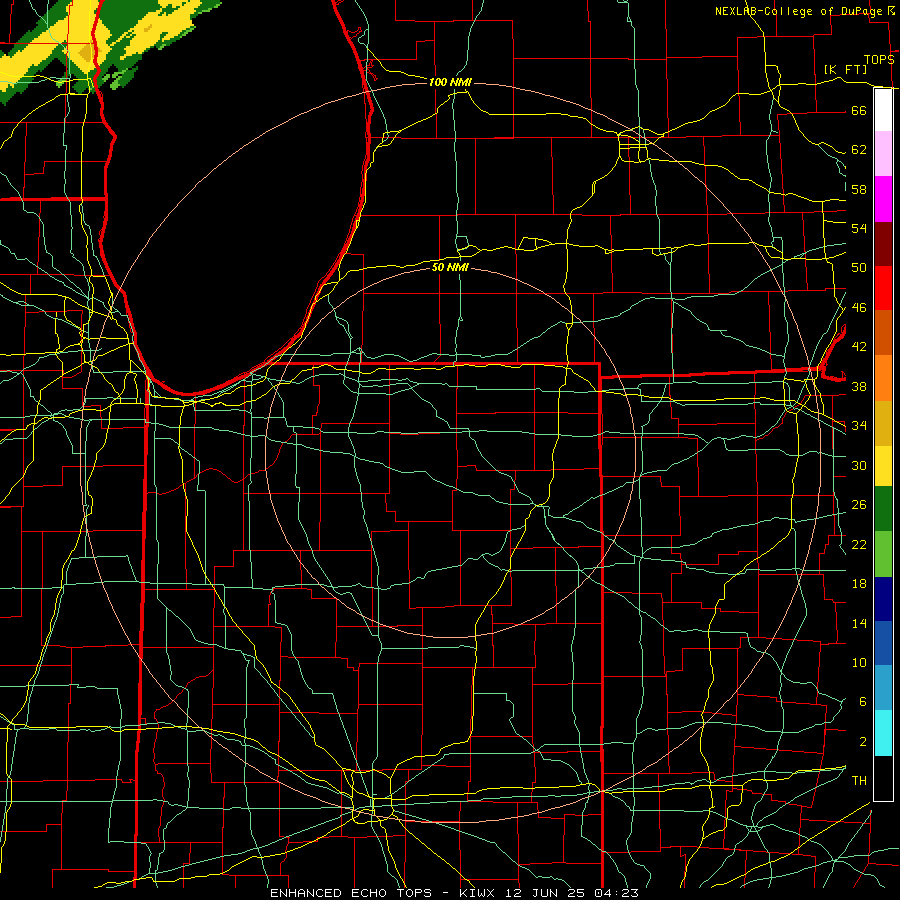Click the "12 JUN 25" date text
900x900 pixels.
click(545, 893)
